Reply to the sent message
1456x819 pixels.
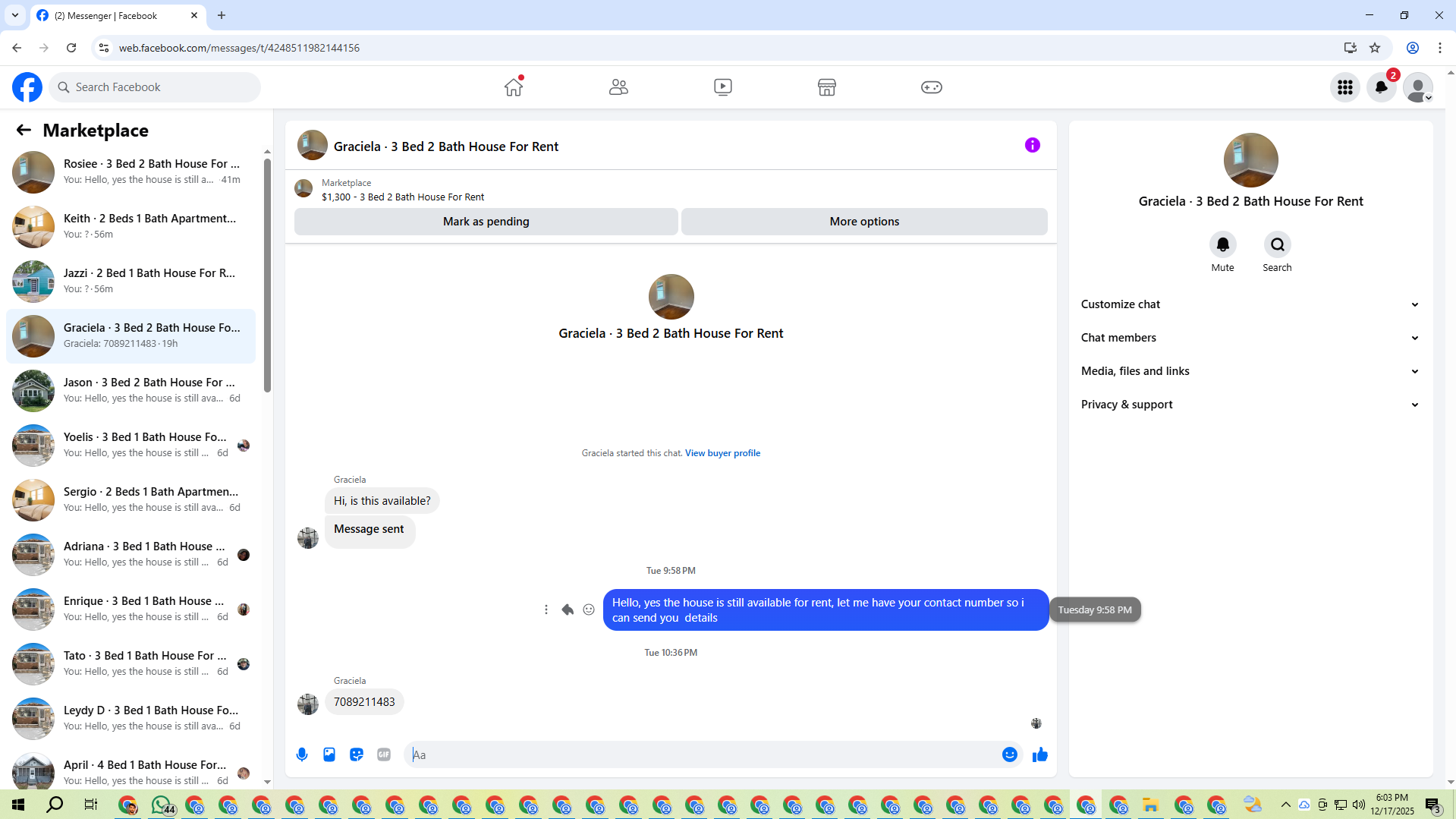pyautogui.click(x=568, y=610)
